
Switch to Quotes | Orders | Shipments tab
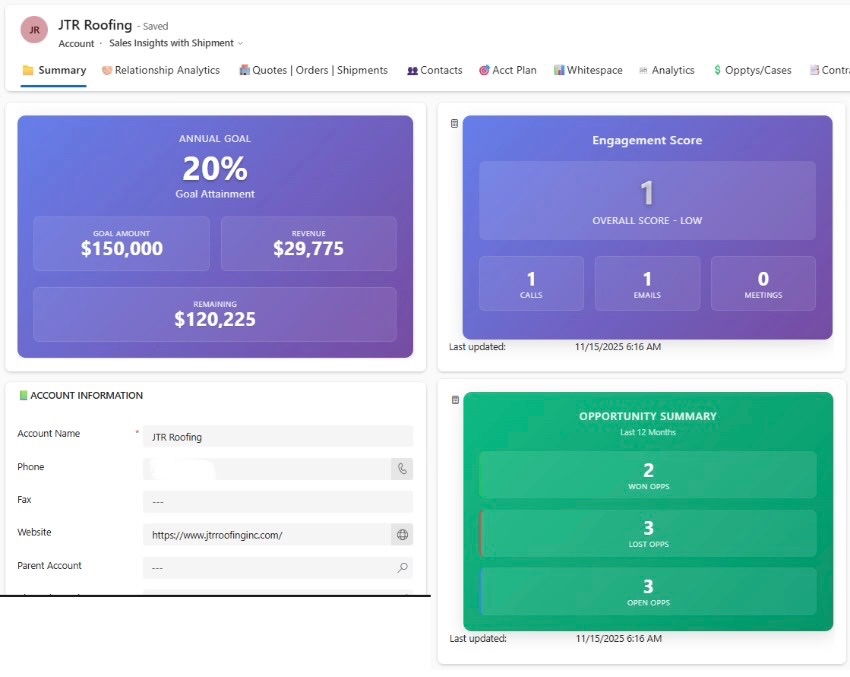point(314,70)
